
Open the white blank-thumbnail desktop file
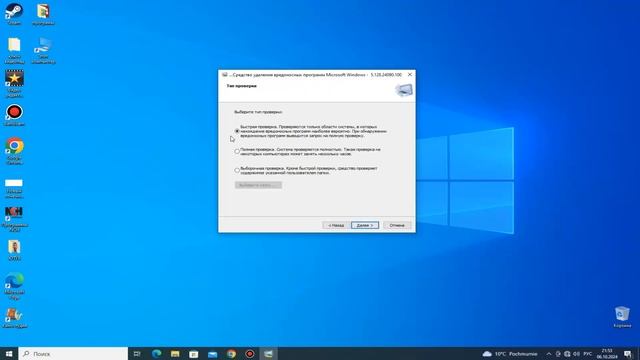pyautogui.click(x=14, y=188)
